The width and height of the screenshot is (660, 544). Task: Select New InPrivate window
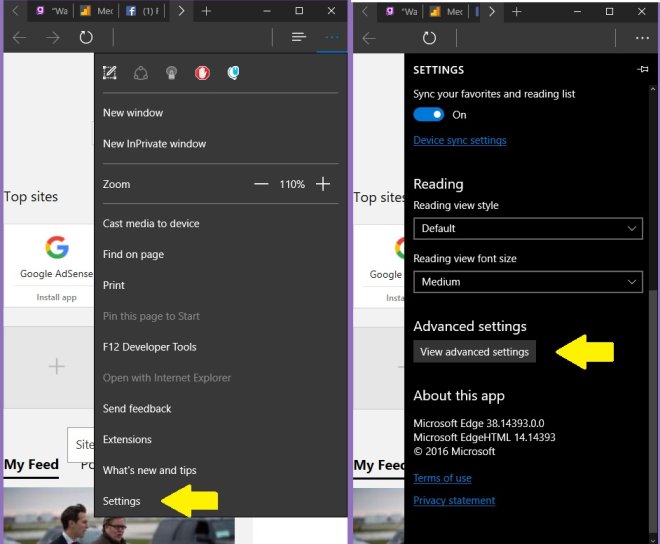(154, 144)
